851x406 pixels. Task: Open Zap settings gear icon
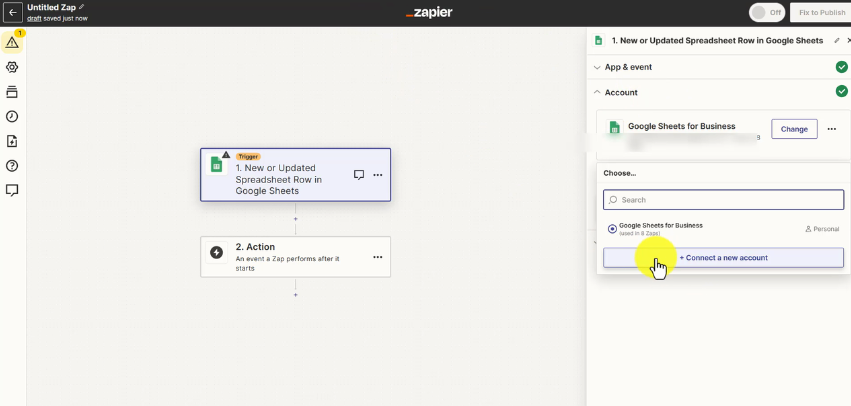point(12,67)
